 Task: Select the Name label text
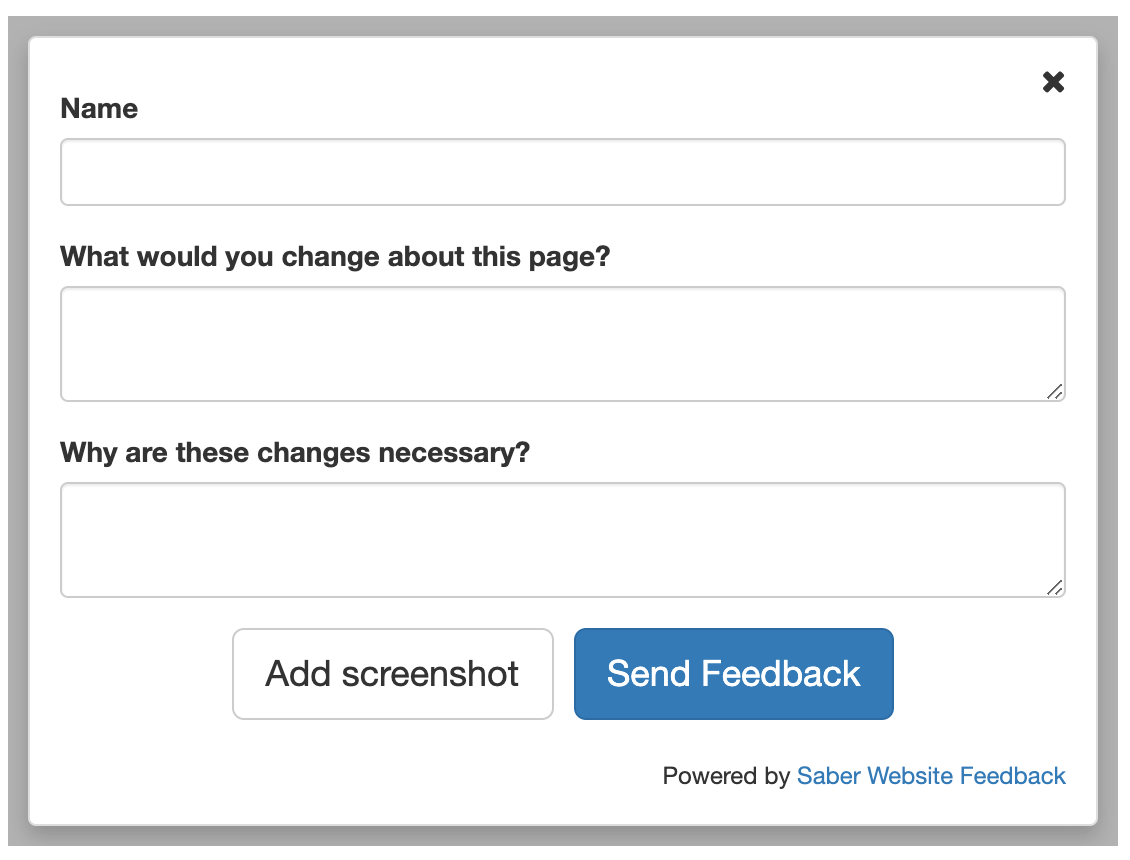[99, 108]
